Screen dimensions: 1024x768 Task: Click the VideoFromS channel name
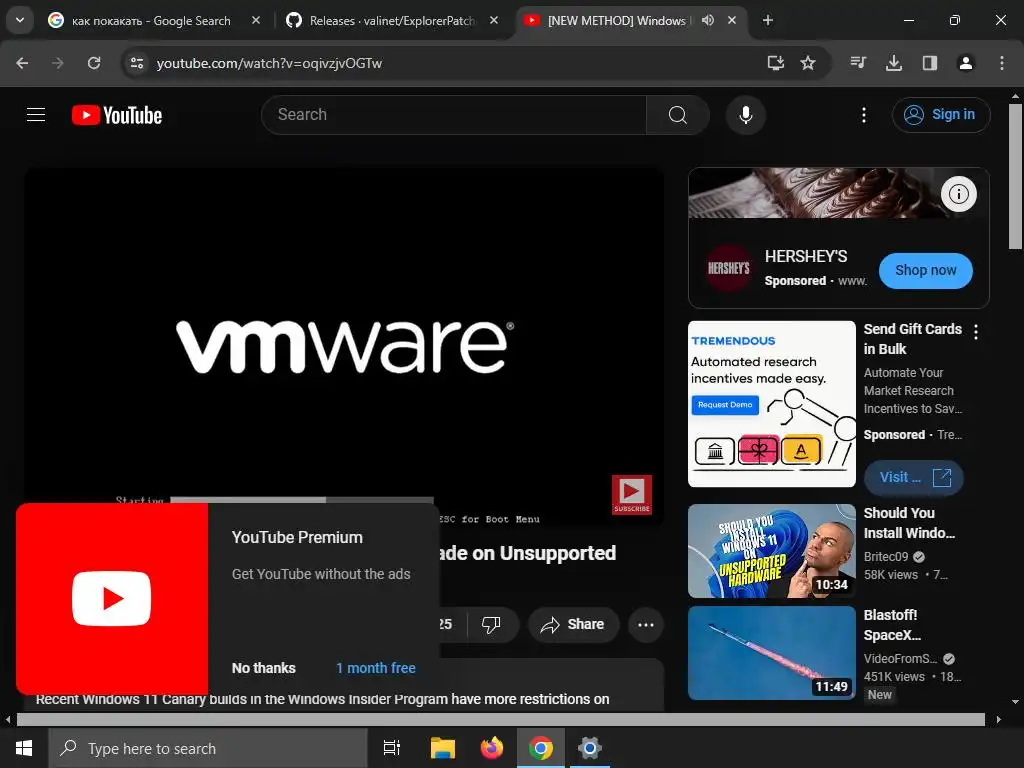tap(901, 658)
